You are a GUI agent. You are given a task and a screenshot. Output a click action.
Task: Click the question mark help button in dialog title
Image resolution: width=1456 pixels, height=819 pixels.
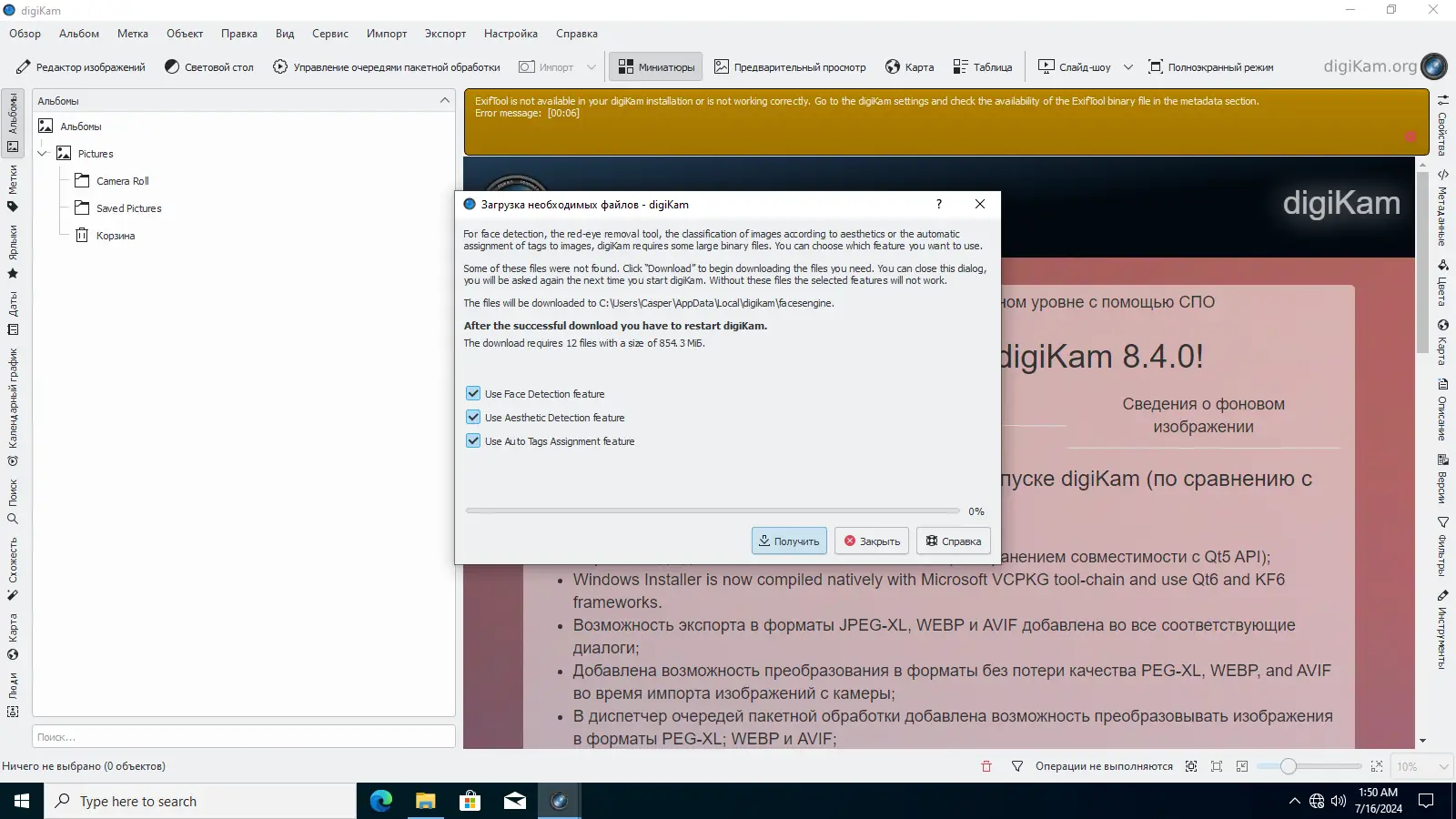click(x=939, y=205)
